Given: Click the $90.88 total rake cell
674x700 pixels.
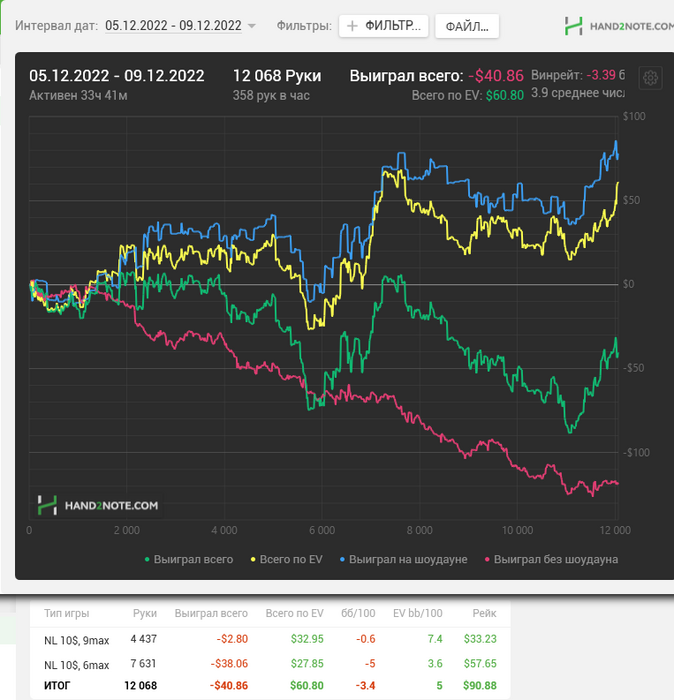Looking at the screenshot, I should pyautogui.click(x=480, y=685).
